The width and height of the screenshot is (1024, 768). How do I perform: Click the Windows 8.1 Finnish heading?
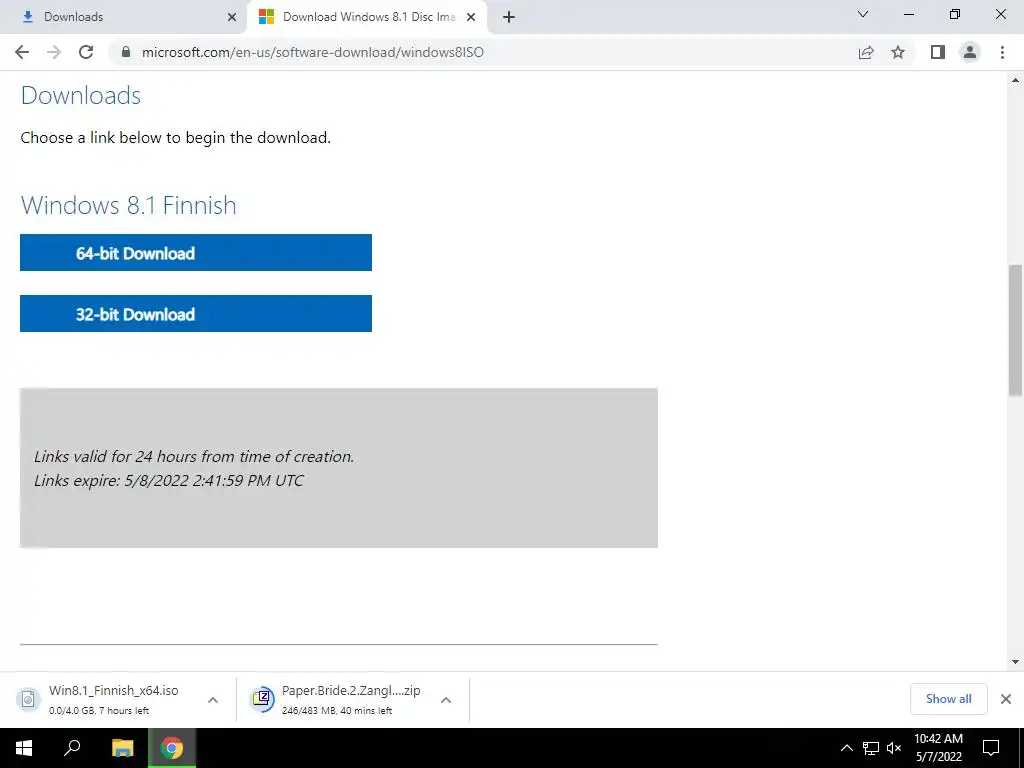129,205
